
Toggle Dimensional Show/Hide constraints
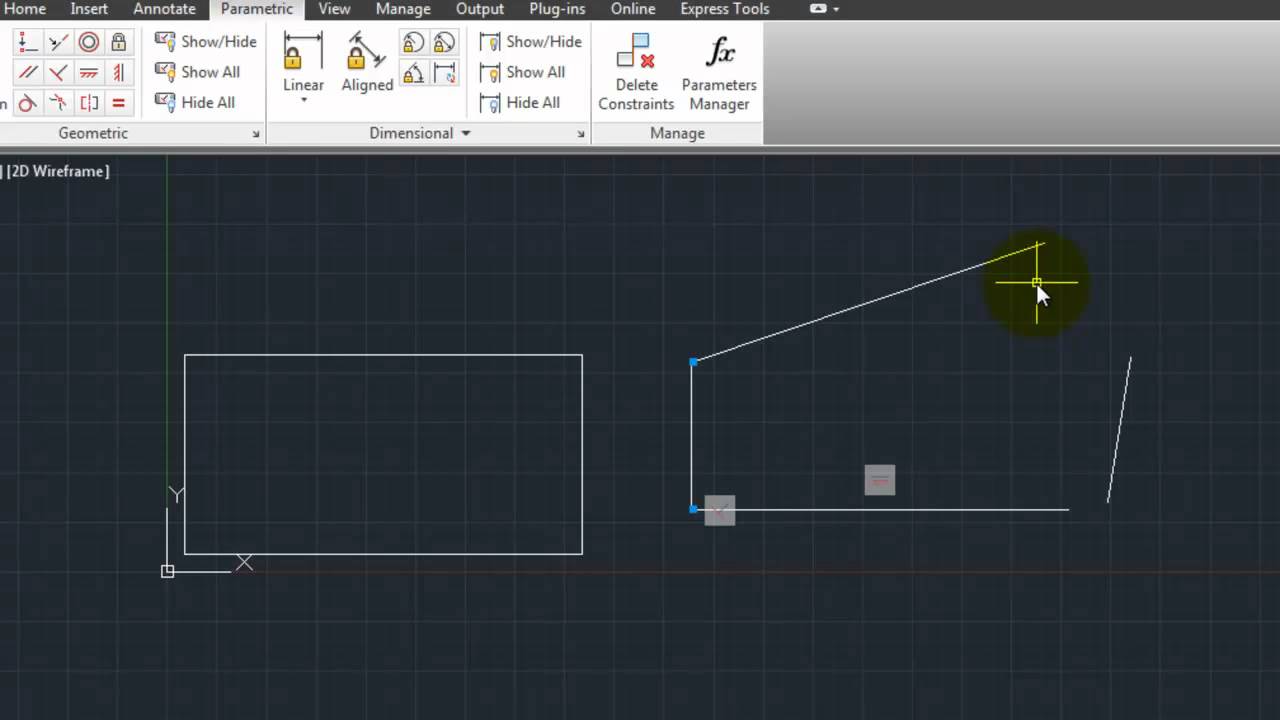(x=531, y=42)
